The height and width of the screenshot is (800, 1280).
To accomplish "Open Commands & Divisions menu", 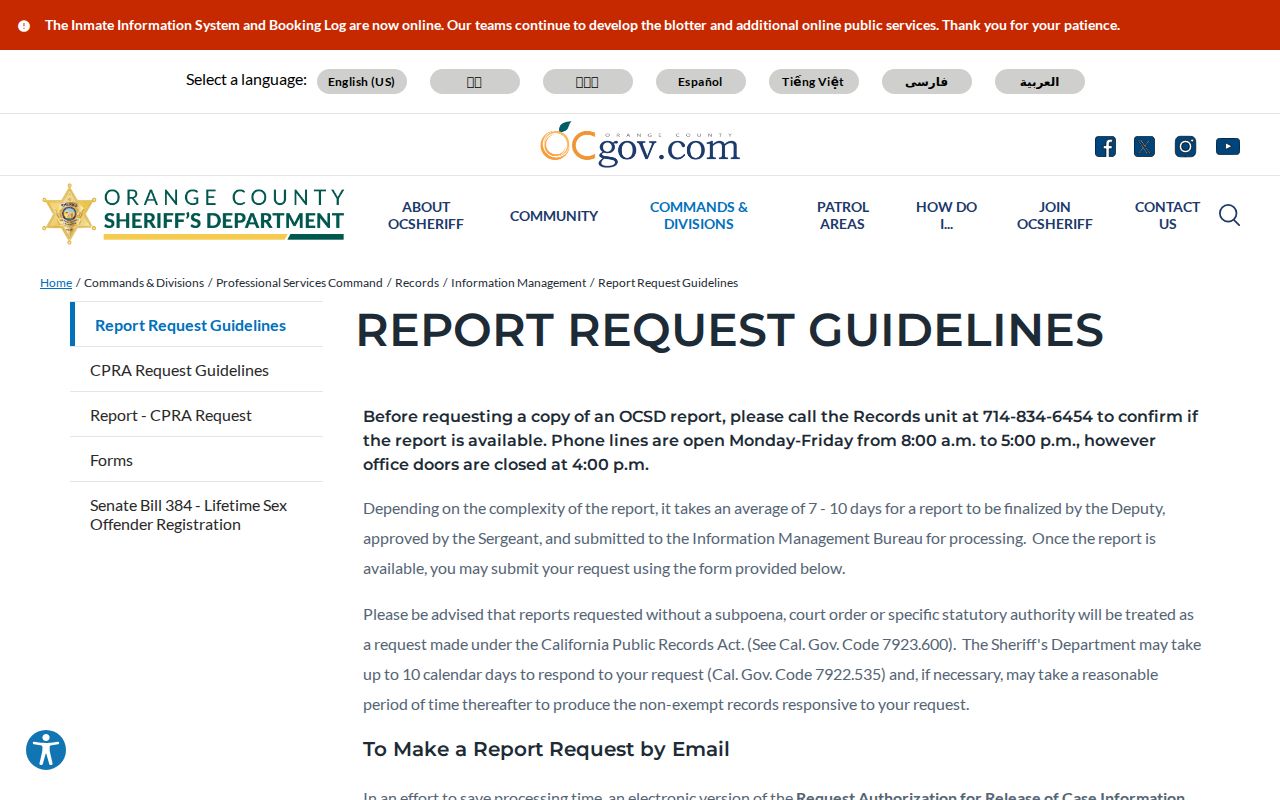I will point(699,216).
